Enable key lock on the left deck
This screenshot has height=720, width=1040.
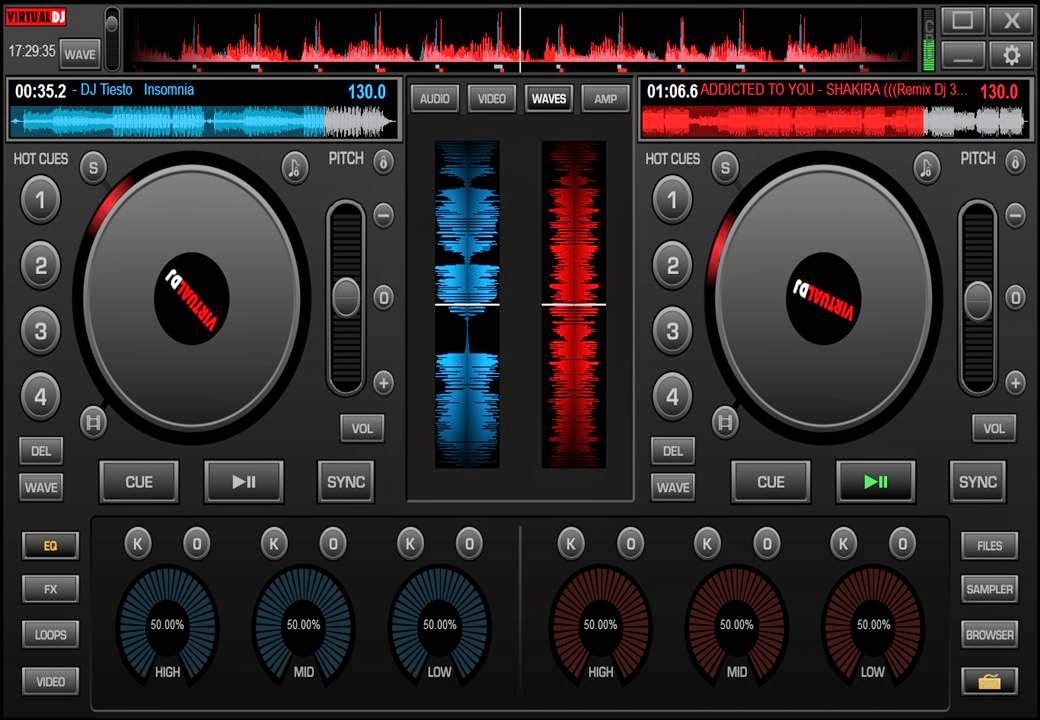tap(295, 168)
